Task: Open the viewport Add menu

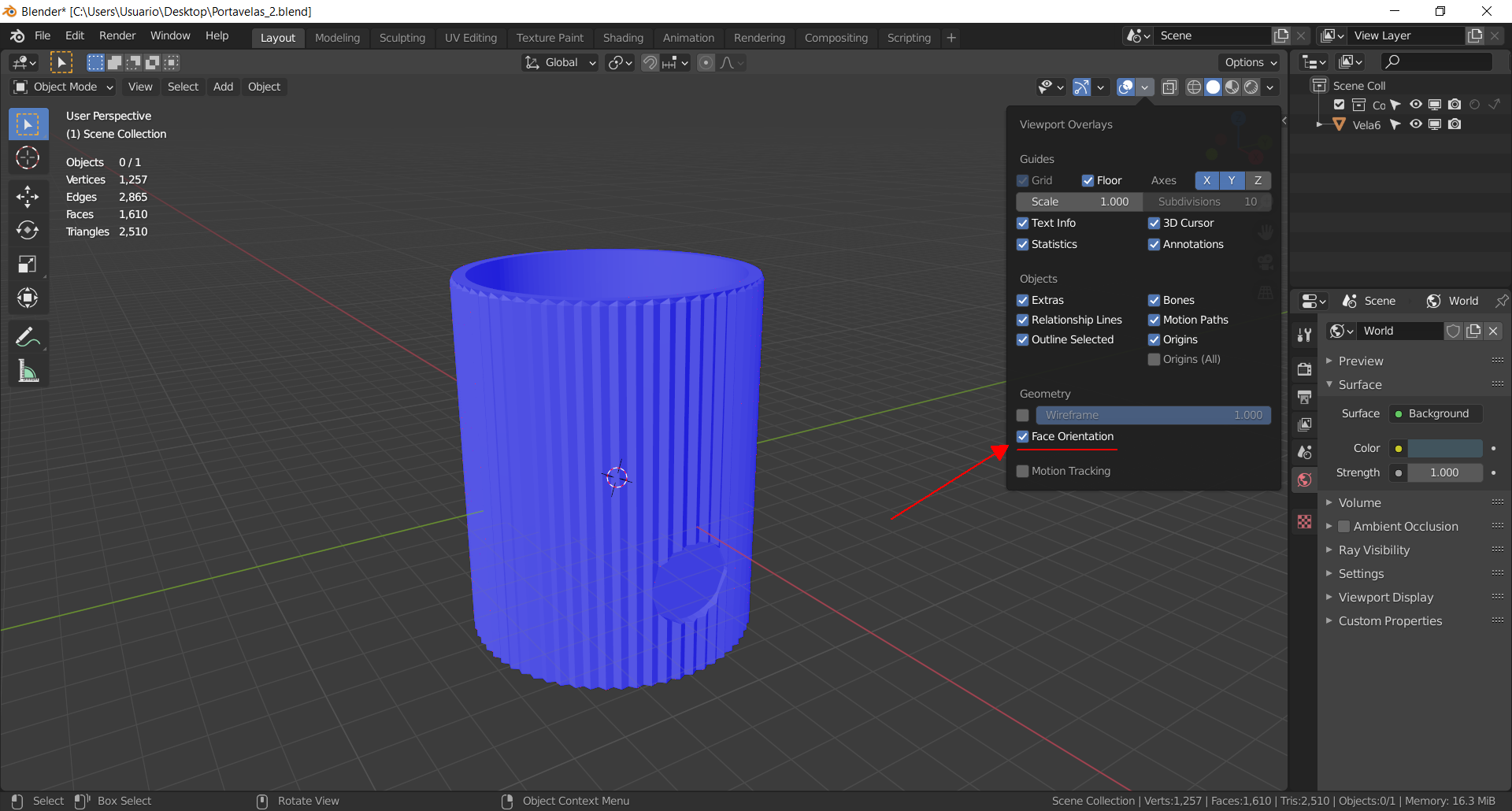Action: (x=223, y=87)
